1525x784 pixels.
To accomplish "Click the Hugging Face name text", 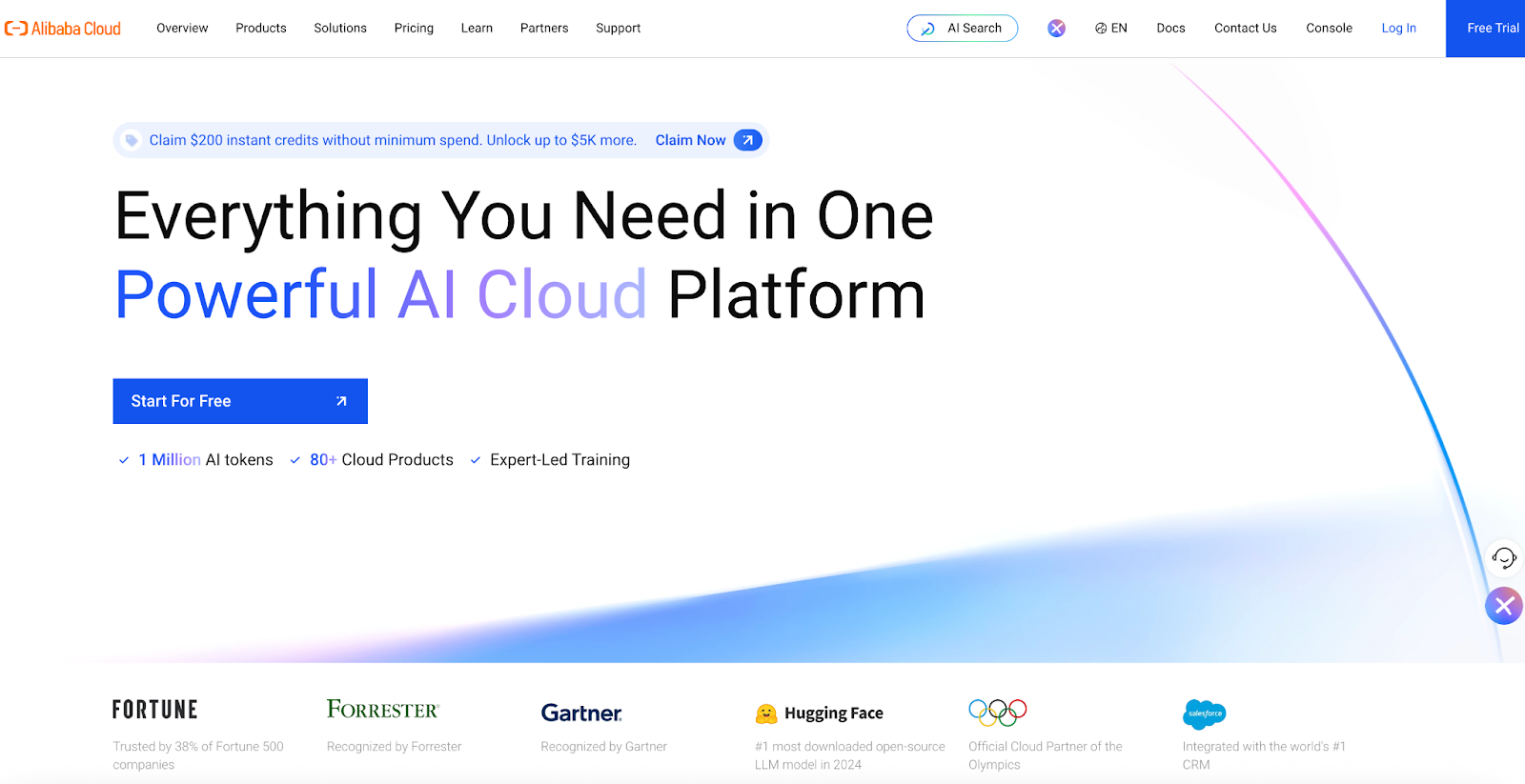I will coord(834,714).
